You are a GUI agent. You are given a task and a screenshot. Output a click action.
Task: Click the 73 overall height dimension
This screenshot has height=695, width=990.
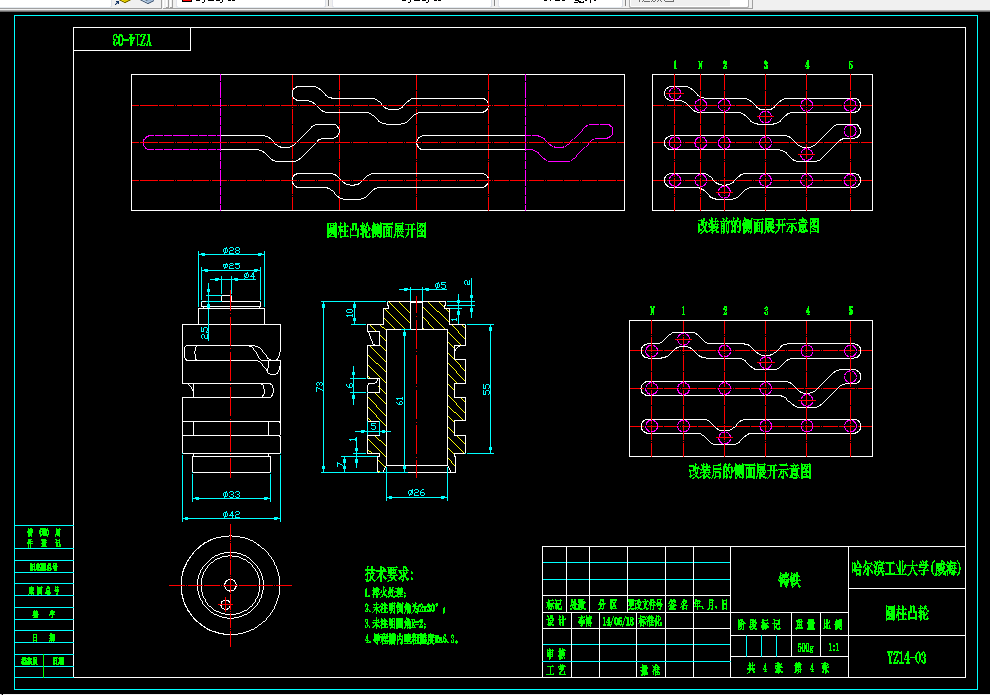pyautogui.click(x=319, y=386)
